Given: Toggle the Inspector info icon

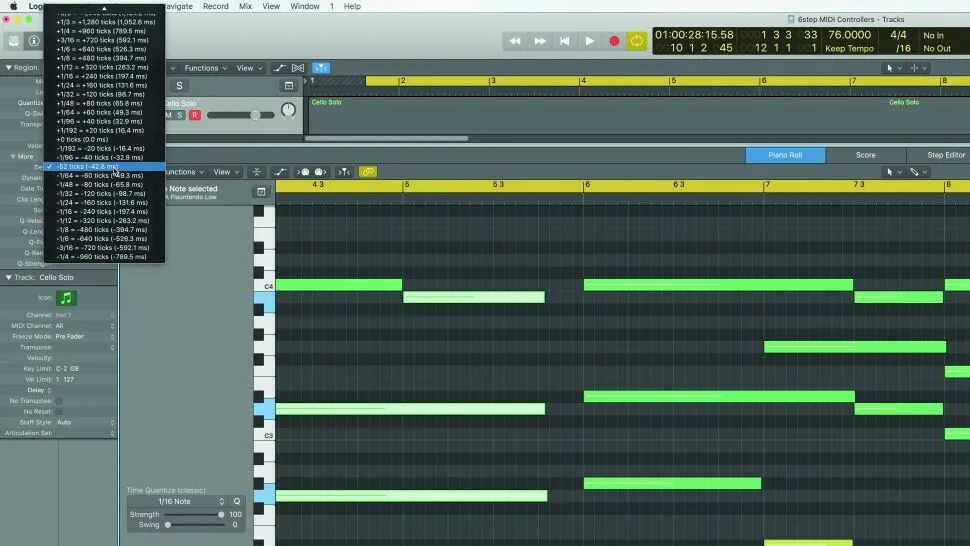Looking at the screenshot, I should pyautogui.click(x=34, y=41).
